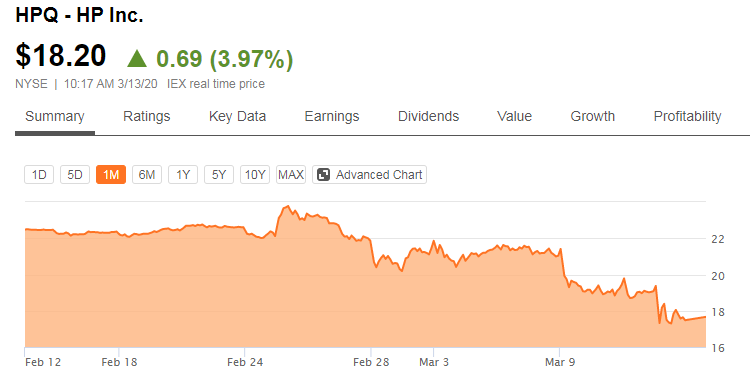Open the Summary tab

pos(55,116)
